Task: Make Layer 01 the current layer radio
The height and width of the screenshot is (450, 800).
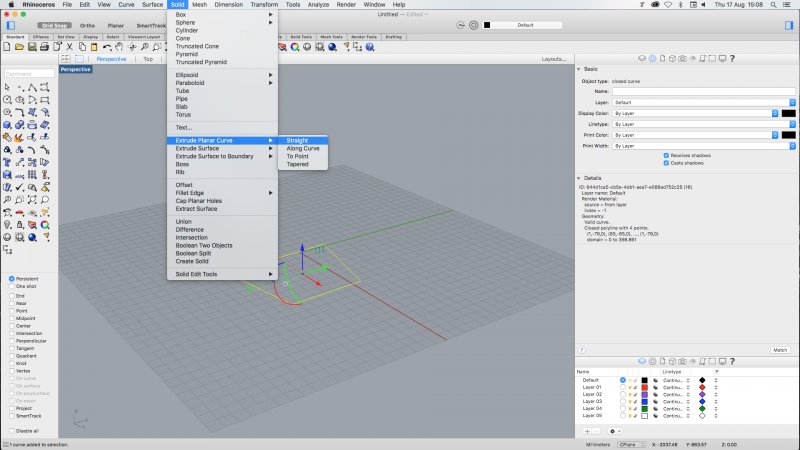Action: (622, 387)
